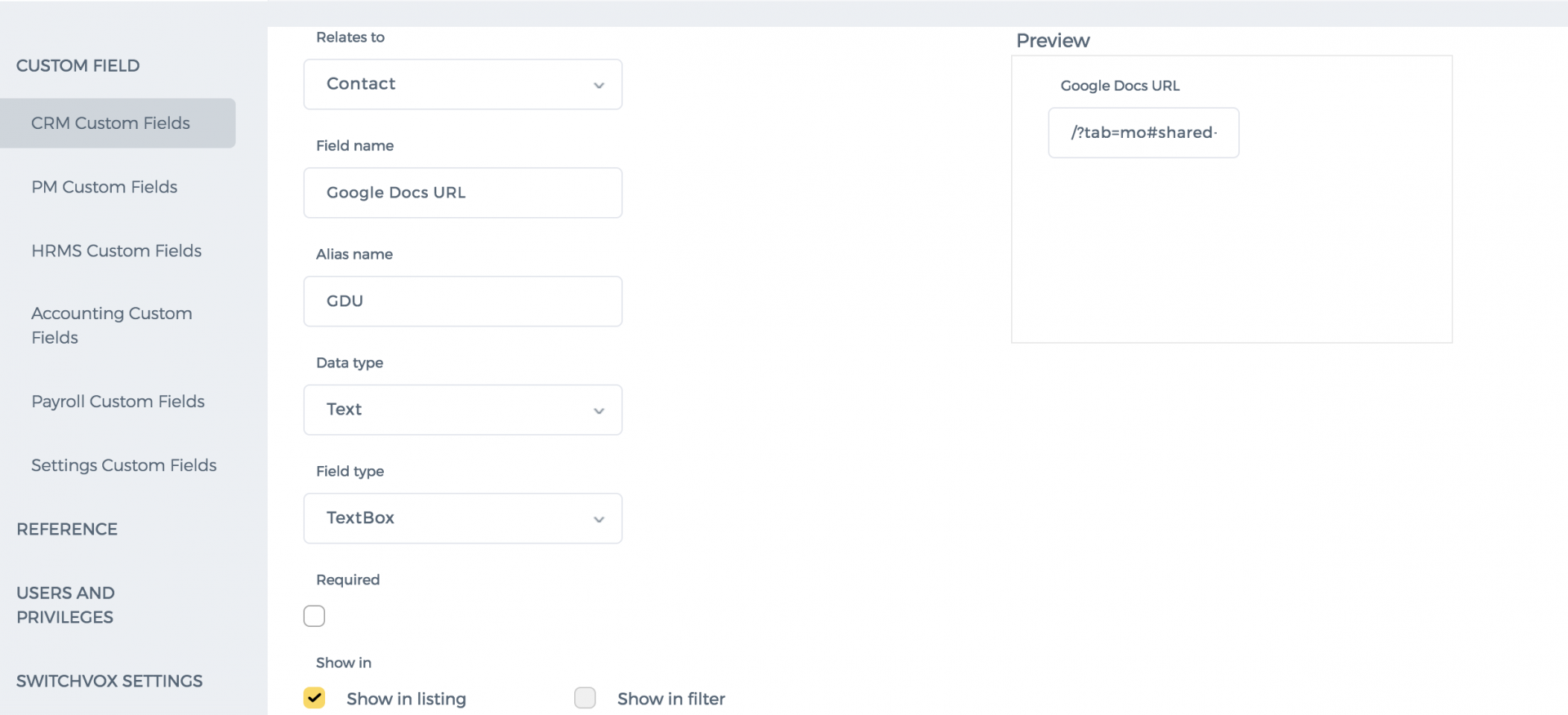Click the Alias name label
The width and height of the screenshot is (1568, 715).
point(354,255)
